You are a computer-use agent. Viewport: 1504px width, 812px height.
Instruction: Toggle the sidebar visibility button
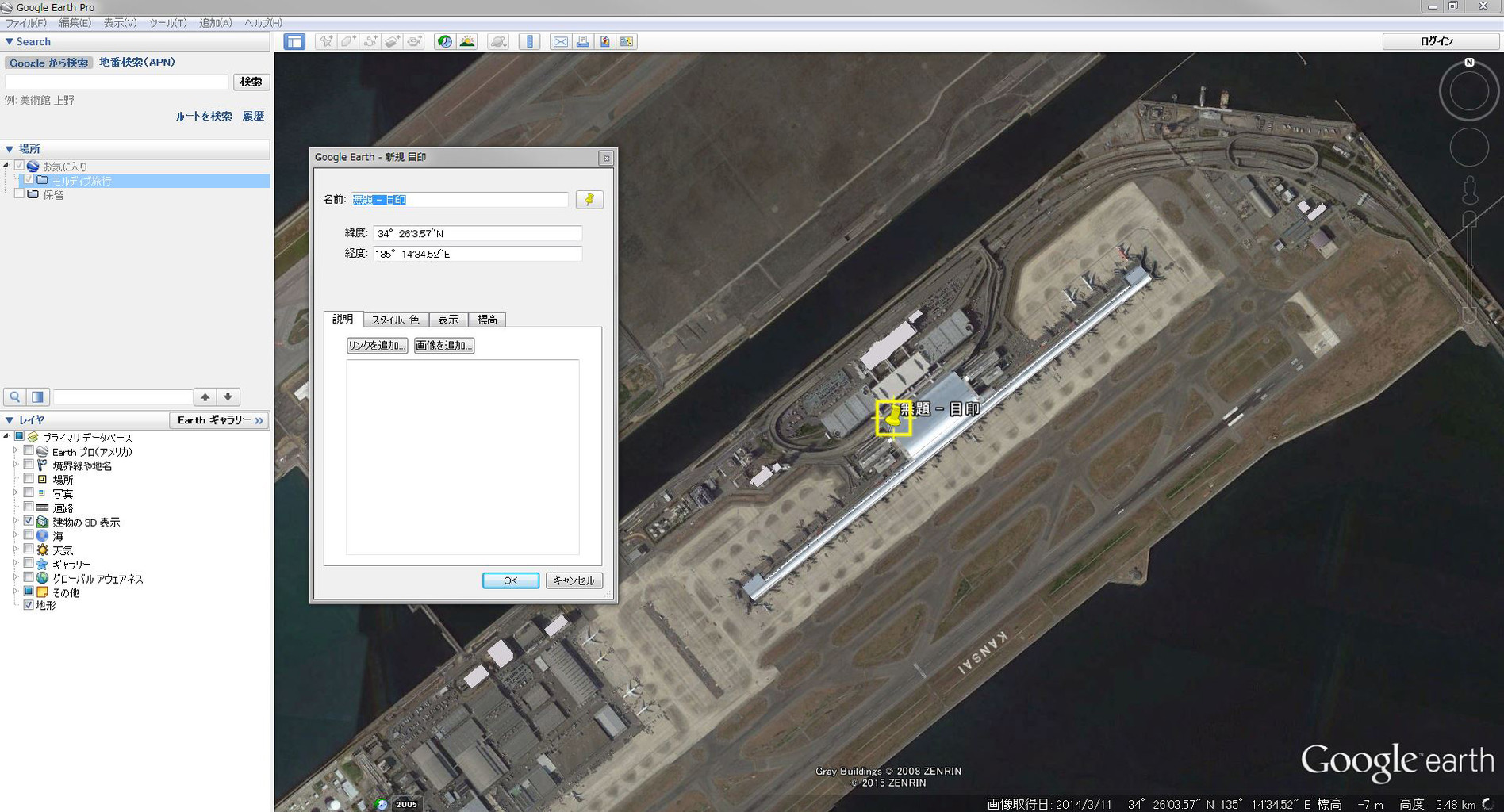pos(294,41)
